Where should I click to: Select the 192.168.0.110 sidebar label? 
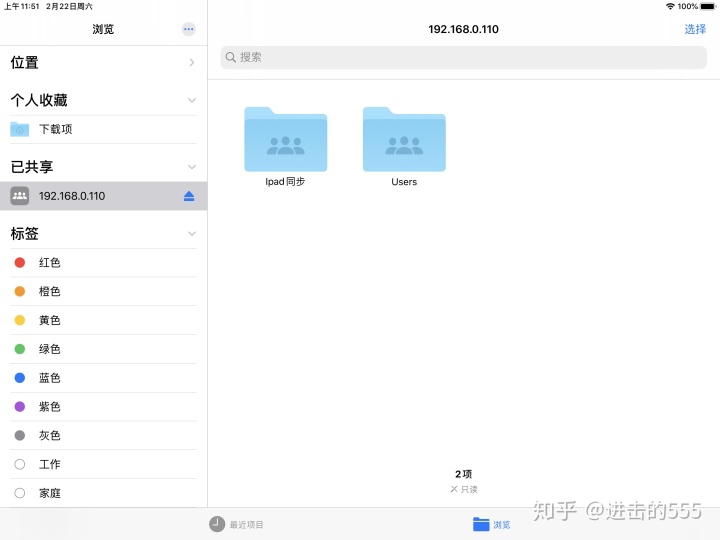tap(72, 196)
